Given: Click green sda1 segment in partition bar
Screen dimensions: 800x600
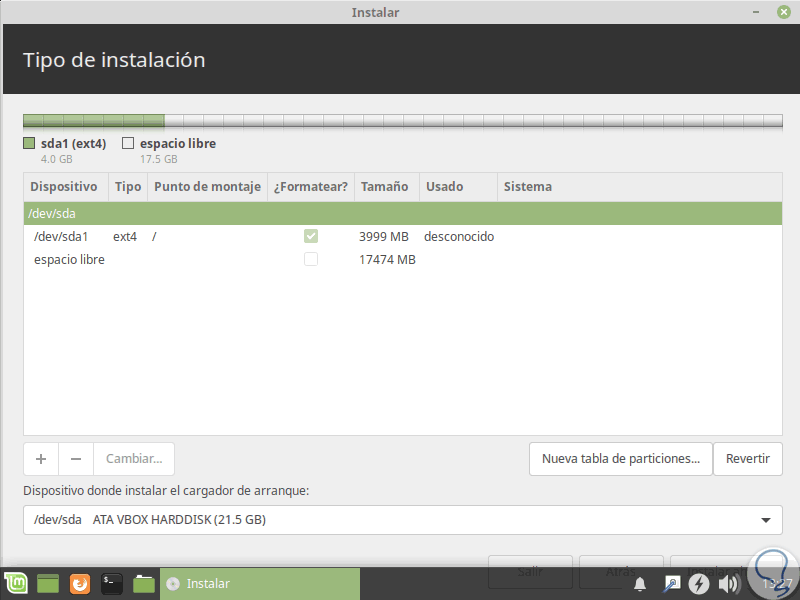Looking at the screenshot, I should coord(94,121).
